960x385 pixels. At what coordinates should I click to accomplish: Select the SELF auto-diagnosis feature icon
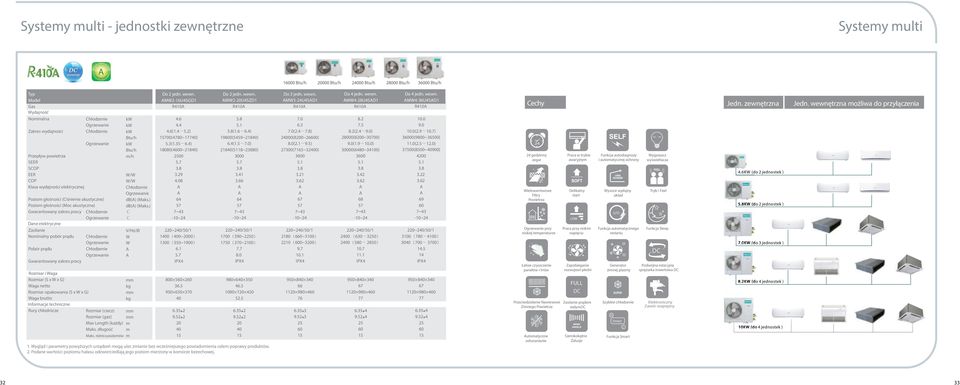617,140
